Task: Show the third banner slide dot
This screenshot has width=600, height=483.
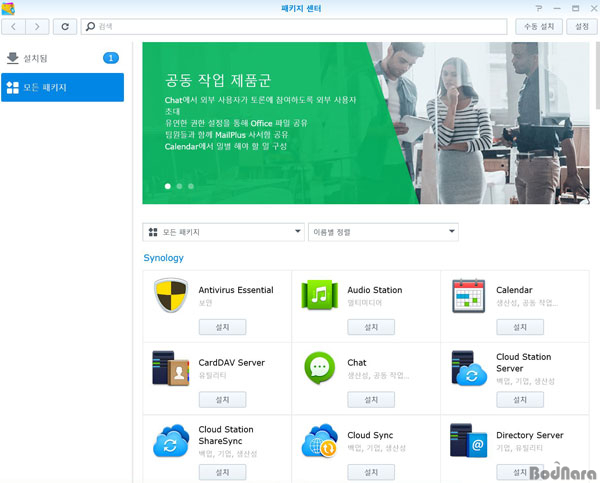Action: 191,186
